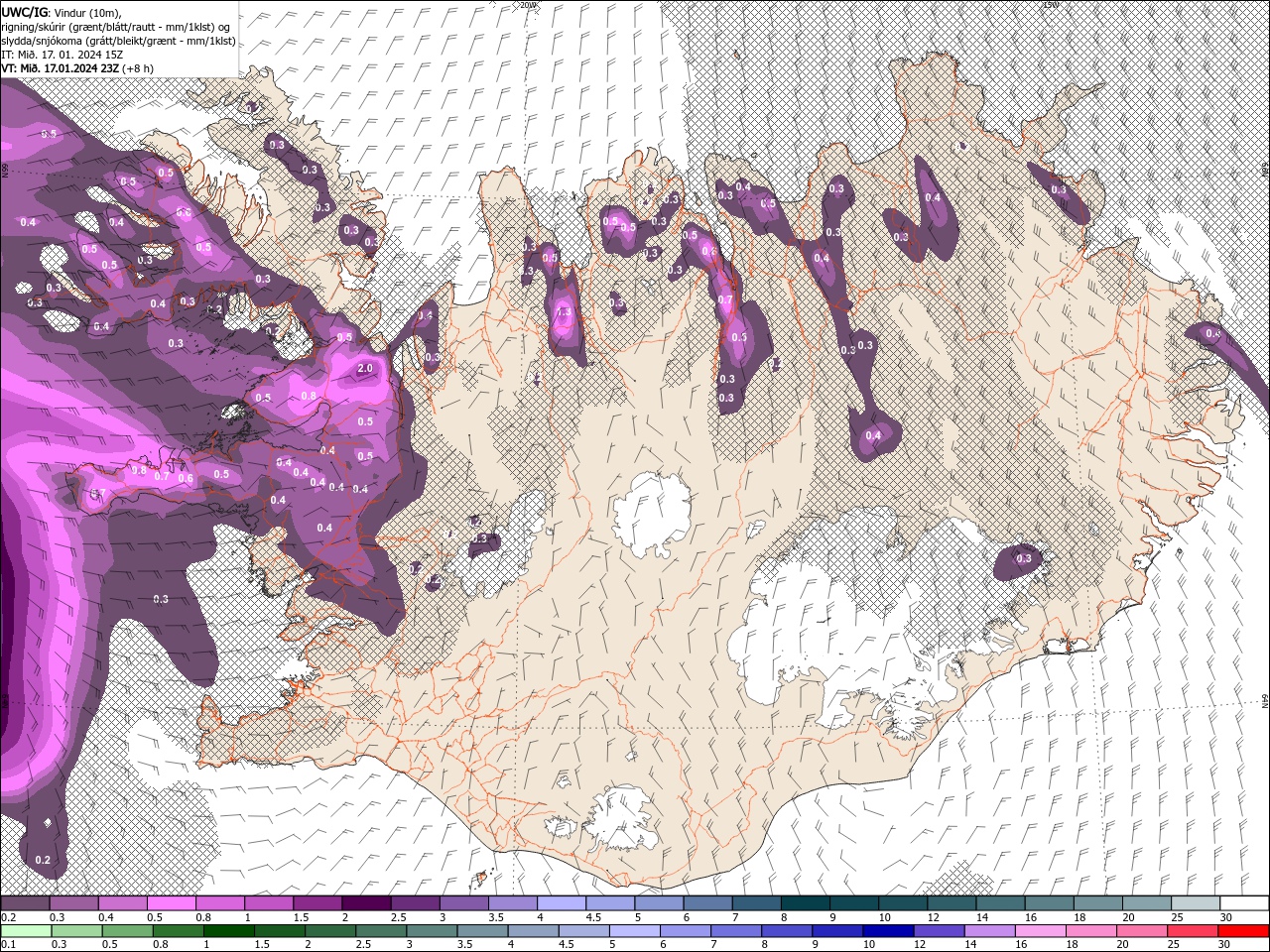Click the bright magenta swatch in snow scale

(171, 903)
